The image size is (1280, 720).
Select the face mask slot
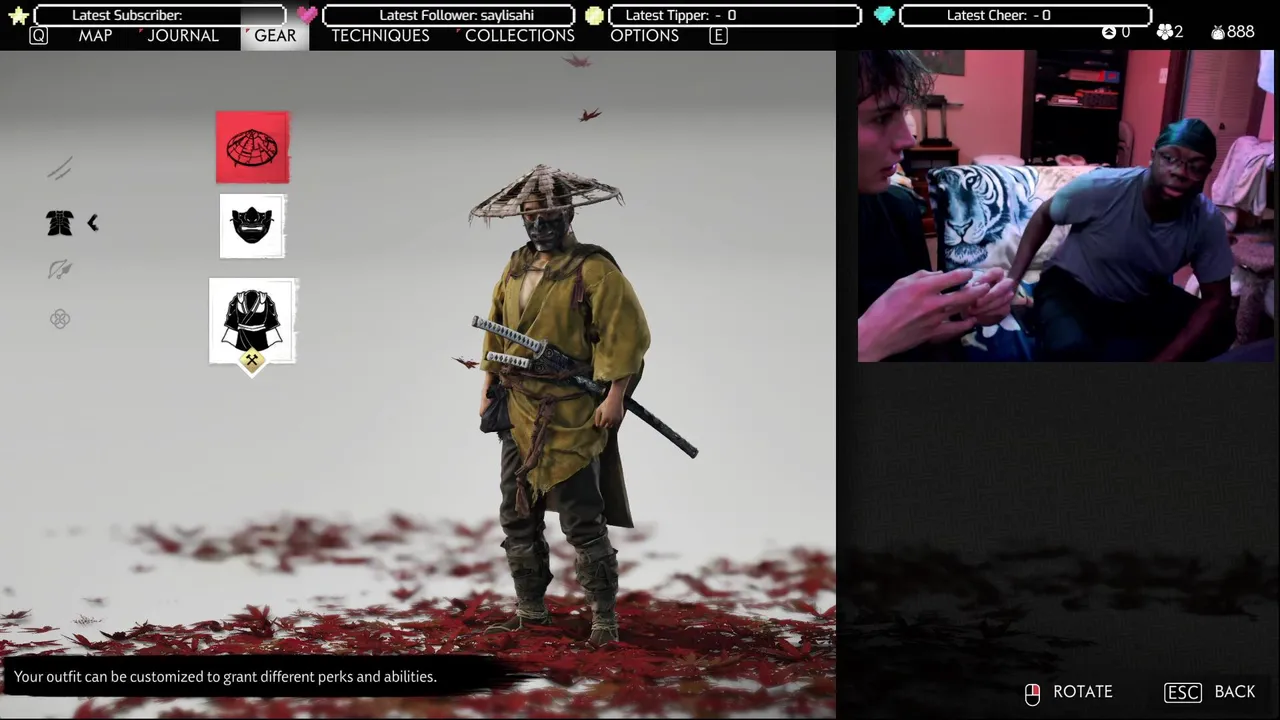point(252,226)
